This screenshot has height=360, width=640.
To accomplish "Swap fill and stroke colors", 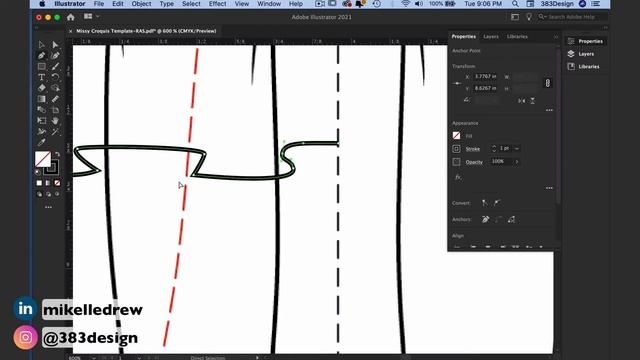I will 57,154.
